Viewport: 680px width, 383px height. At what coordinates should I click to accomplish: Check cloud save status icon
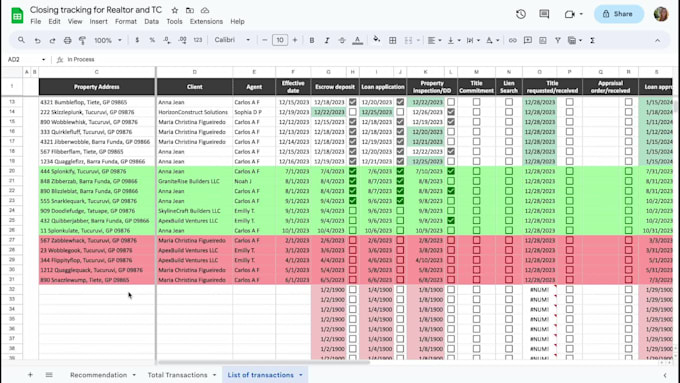tap(205, 10)
